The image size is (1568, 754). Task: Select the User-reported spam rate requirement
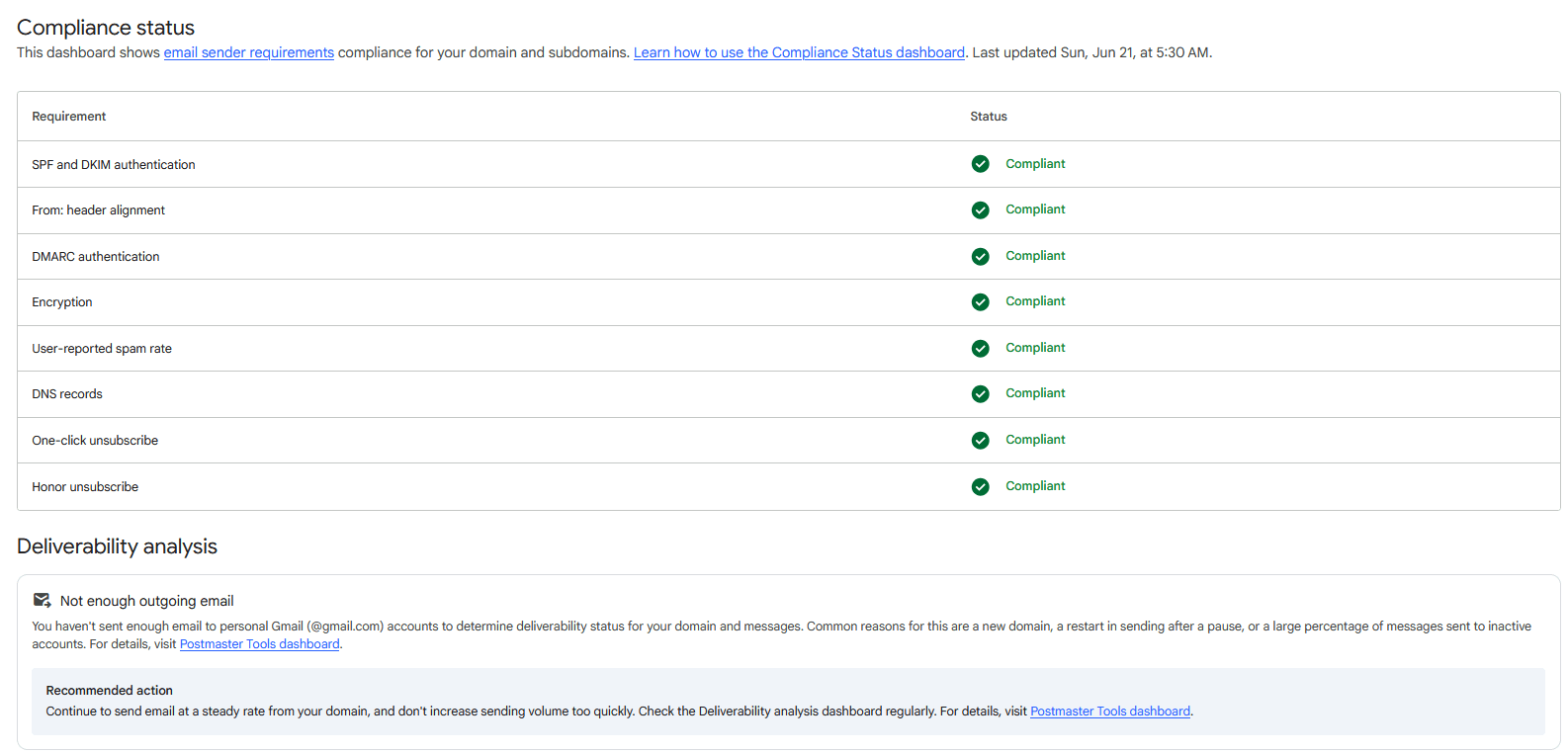tap(102, 349)
